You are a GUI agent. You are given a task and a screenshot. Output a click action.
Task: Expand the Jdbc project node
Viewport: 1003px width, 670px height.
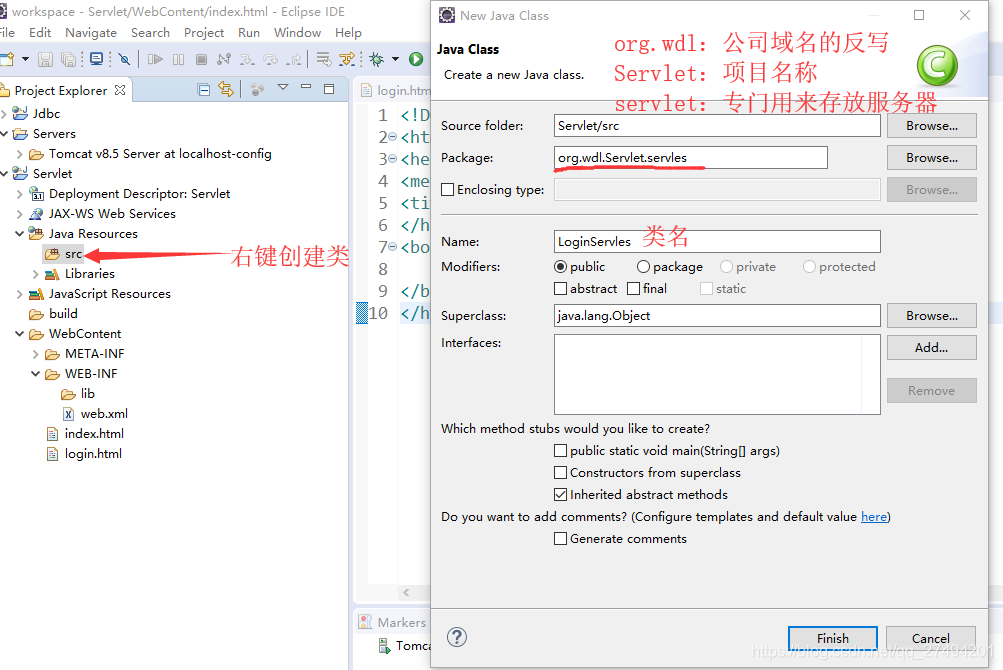pos(4,114)
